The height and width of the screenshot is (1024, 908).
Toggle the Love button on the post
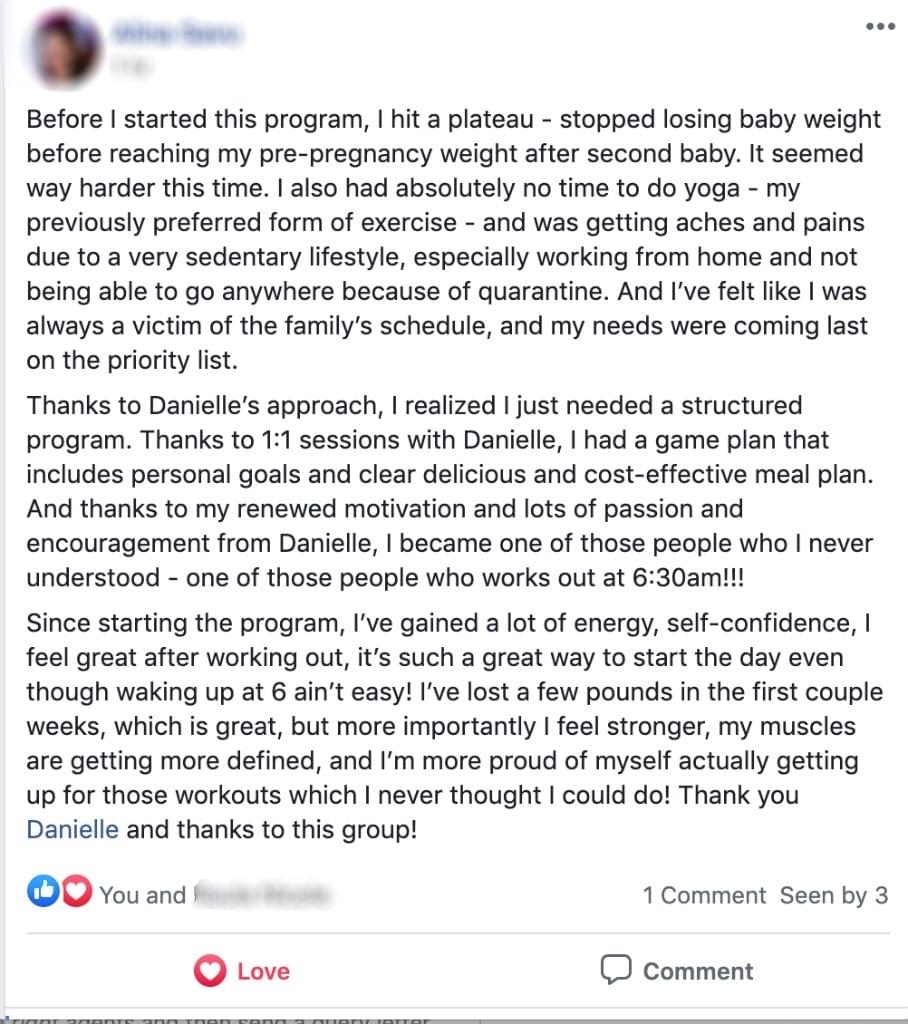point(242,971)
